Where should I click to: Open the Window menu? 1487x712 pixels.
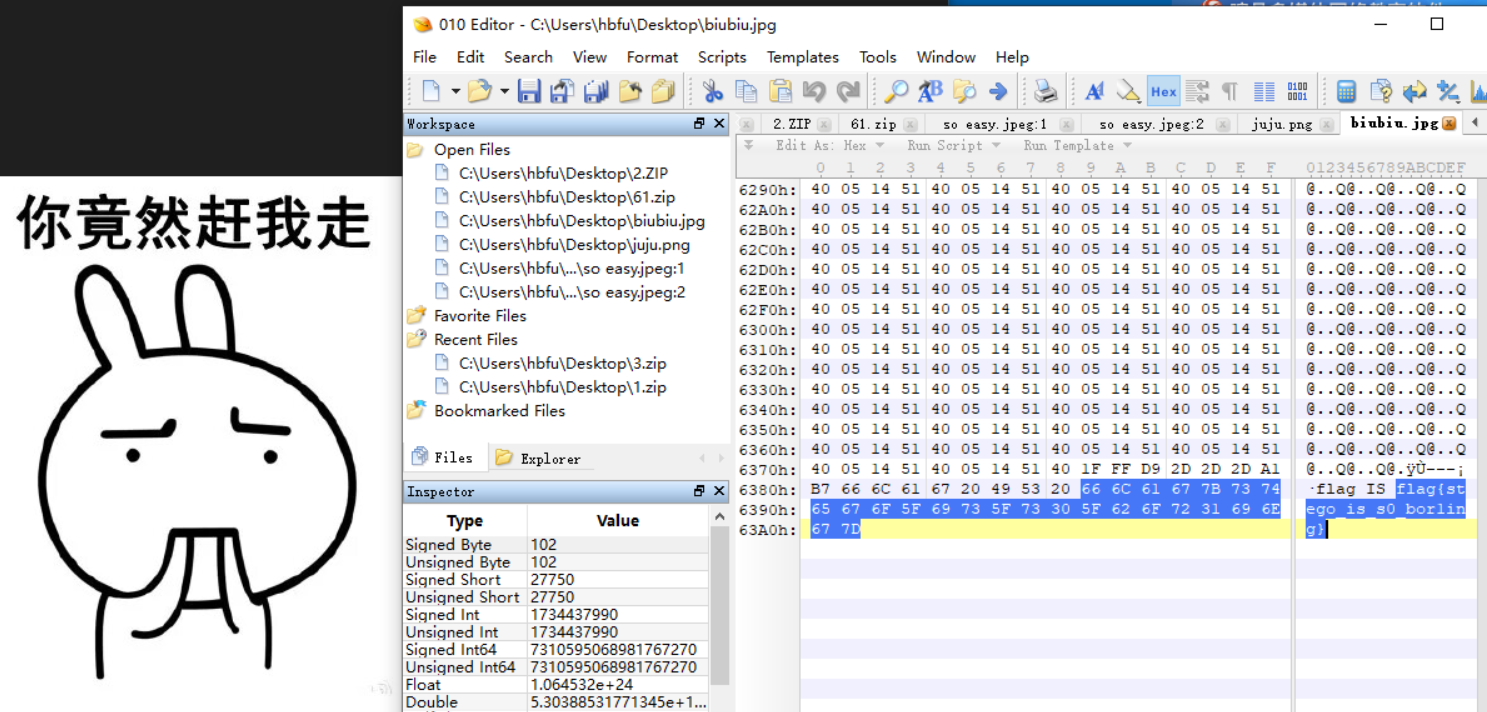tap(946, 57)
